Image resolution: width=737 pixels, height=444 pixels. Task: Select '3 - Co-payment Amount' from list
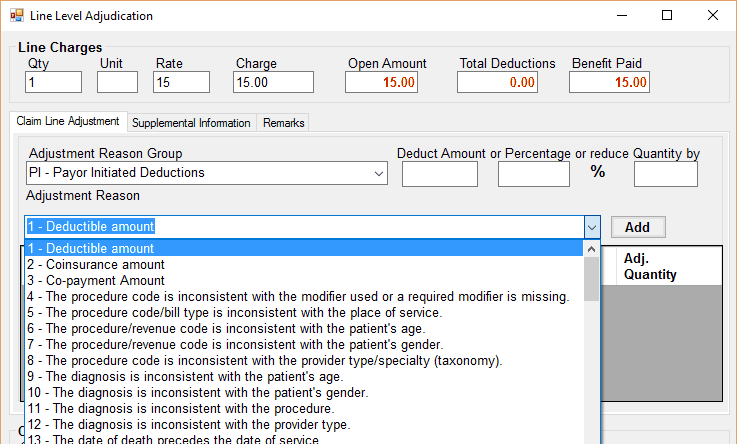point(96,281)
